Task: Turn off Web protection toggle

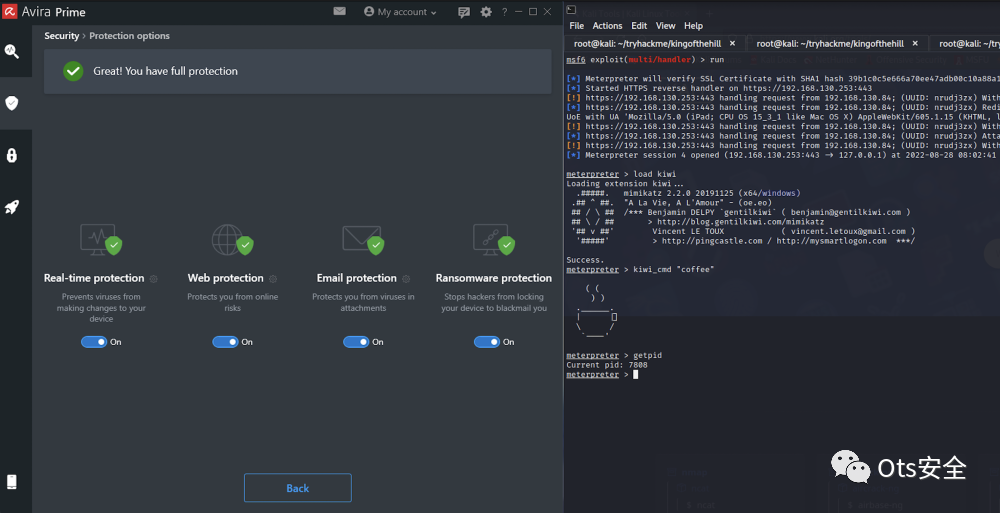Action: pos(225,342)
